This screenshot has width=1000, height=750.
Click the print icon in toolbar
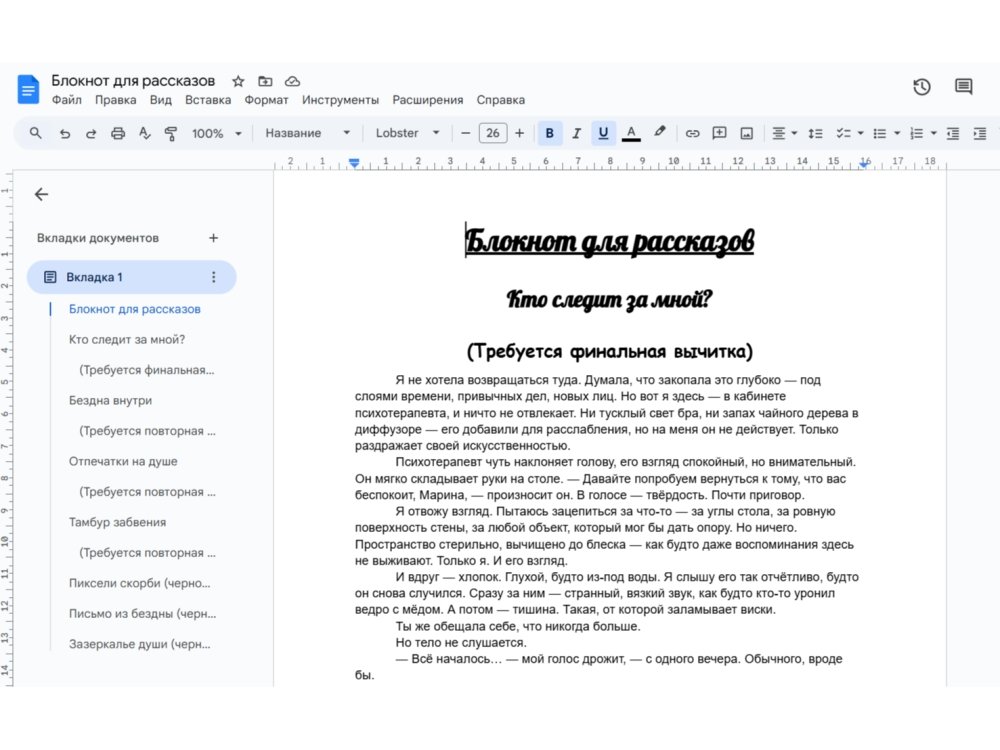[x=118, y=133]
